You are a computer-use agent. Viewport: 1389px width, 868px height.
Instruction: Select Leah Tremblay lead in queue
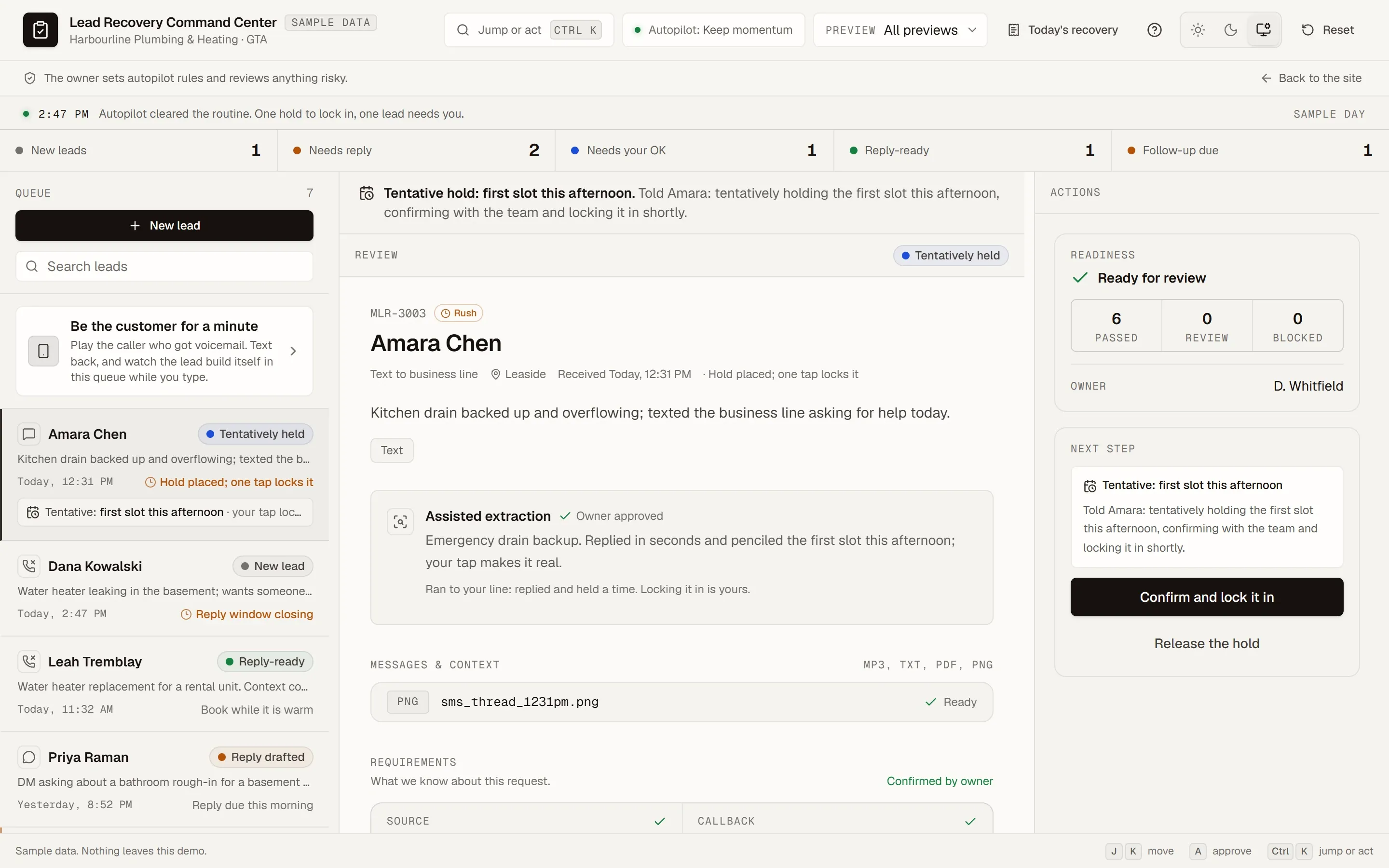(164, 684)
